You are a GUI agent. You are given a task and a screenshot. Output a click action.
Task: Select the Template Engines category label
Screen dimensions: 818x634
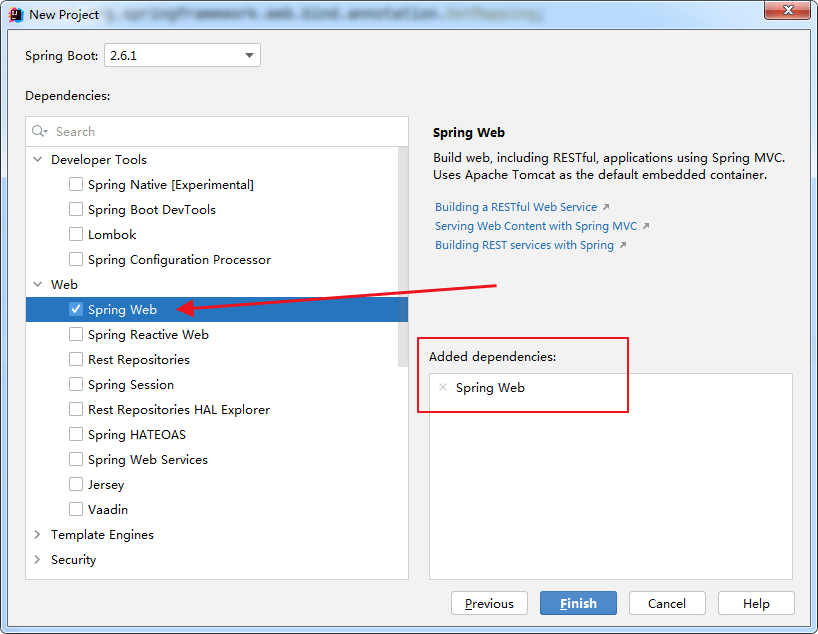pyautogui.click(x=102, y=535)
